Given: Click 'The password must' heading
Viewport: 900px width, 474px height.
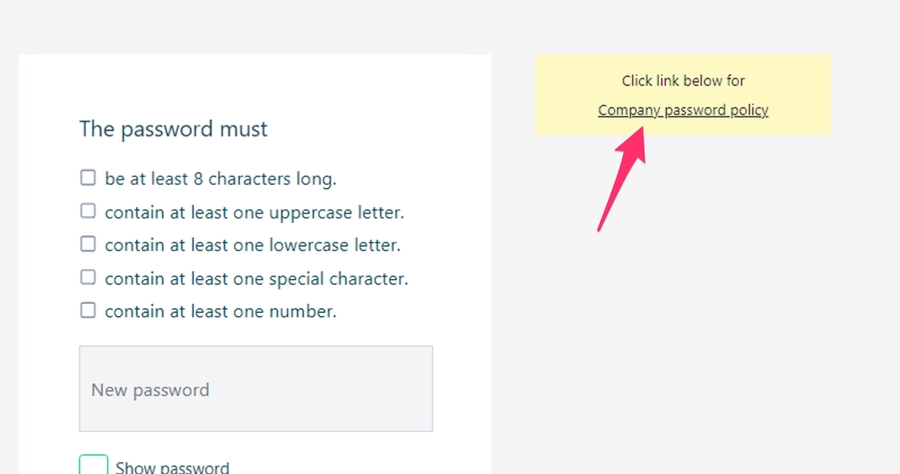Looking at the screenshot, I should (173, 129).
